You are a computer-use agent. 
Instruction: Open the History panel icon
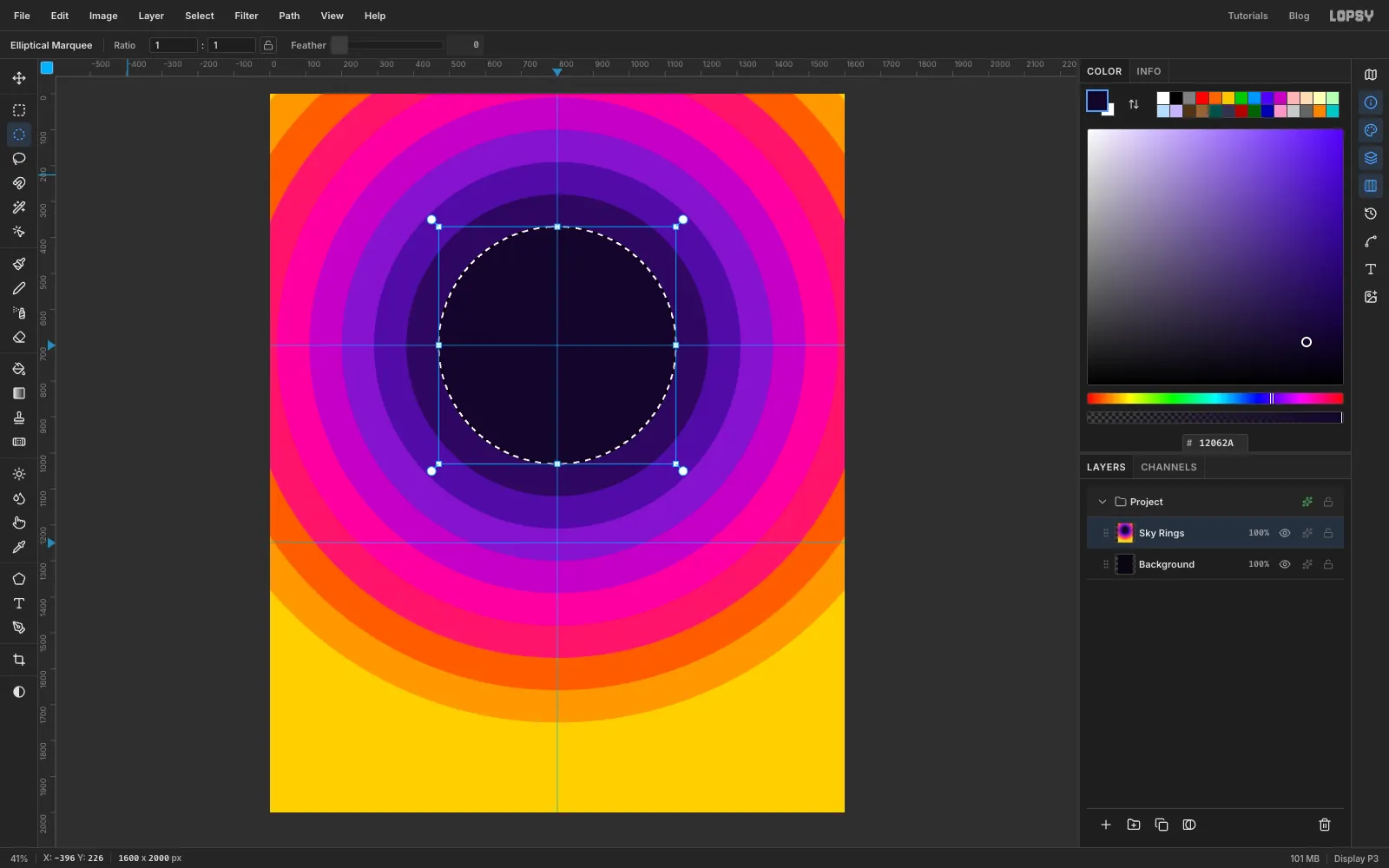point(1371,214)
